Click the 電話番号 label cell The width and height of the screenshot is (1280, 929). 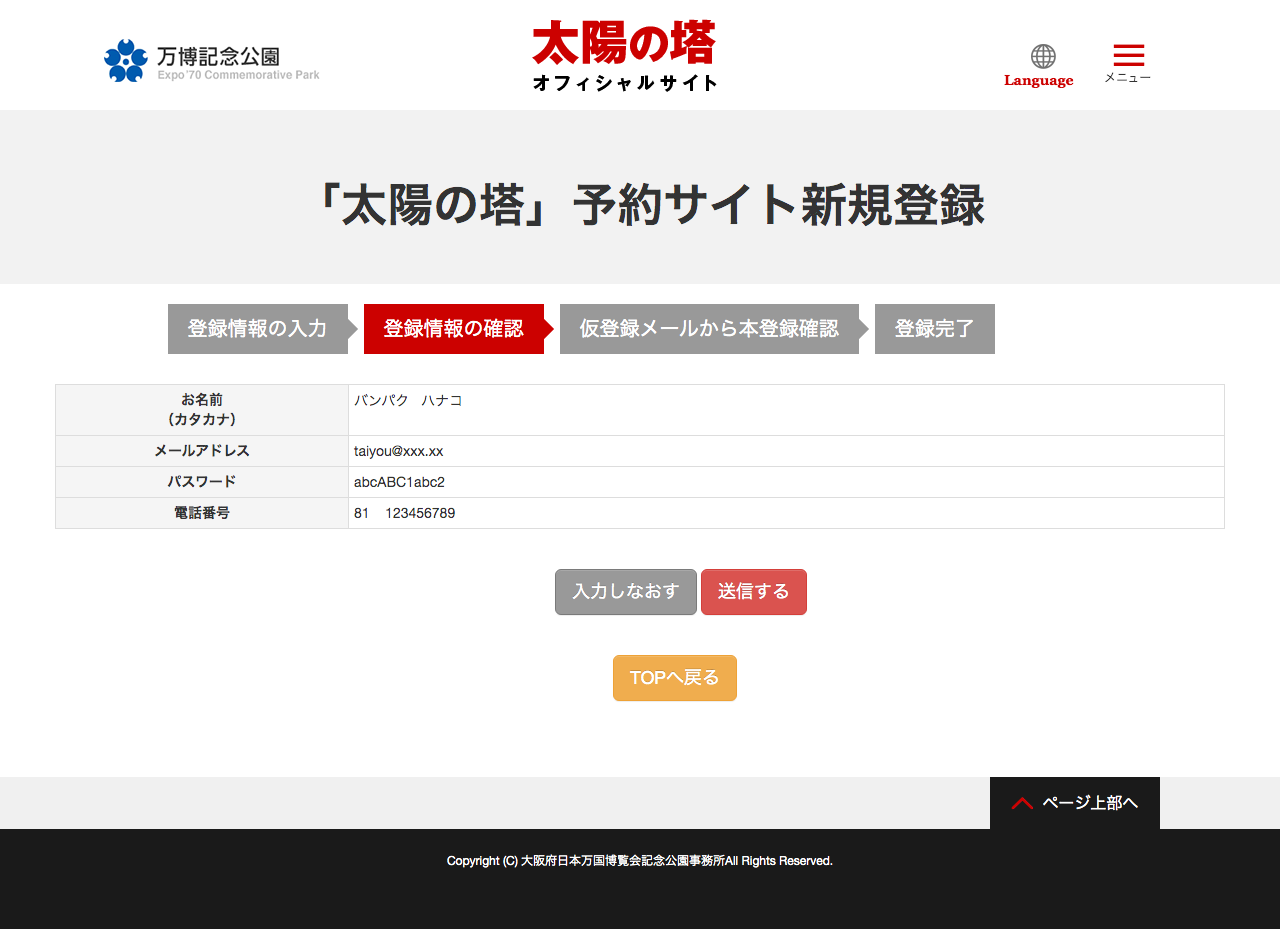[x=202, y=513]
